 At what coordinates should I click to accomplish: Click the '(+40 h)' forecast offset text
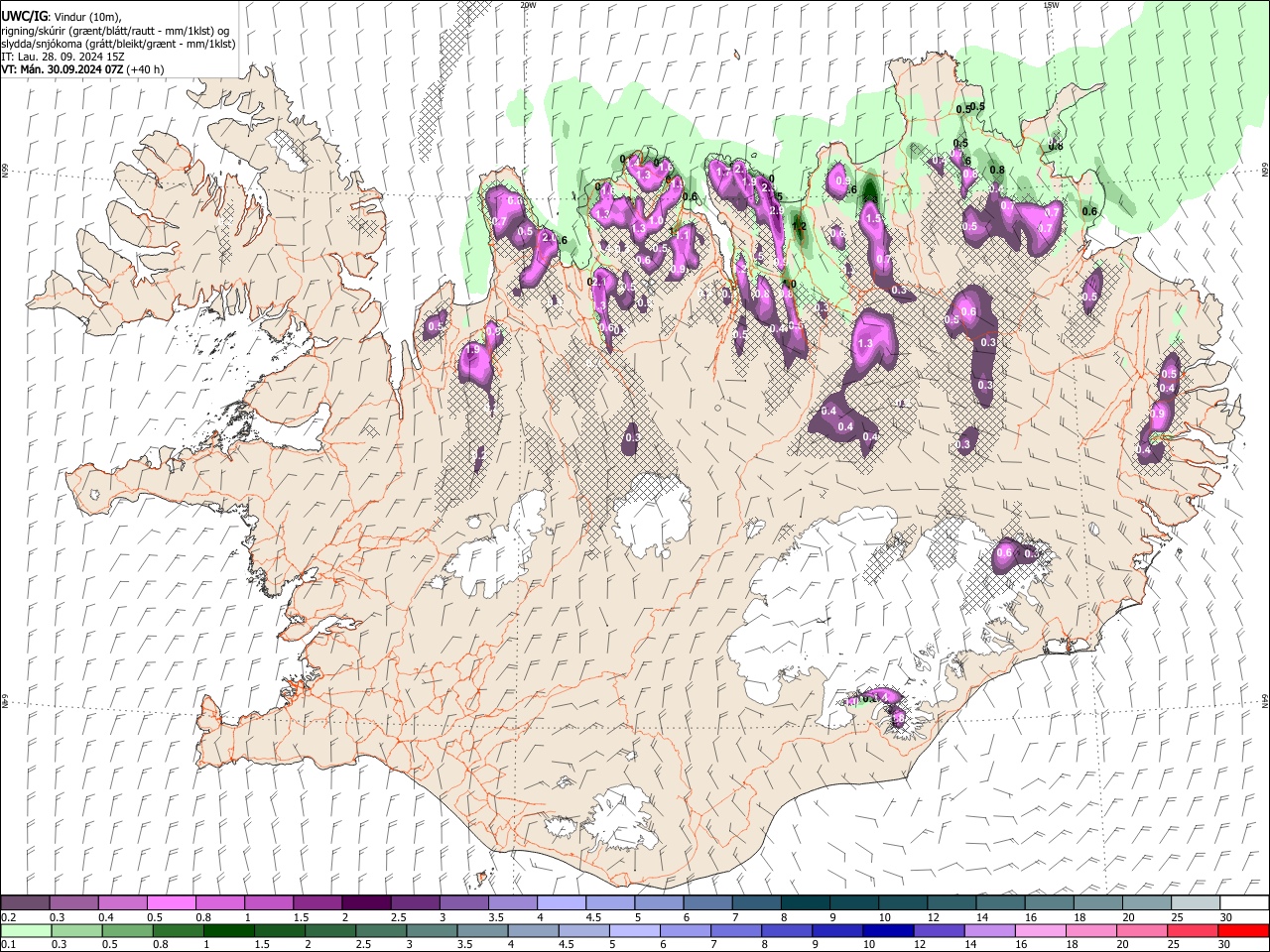point(146,69)
